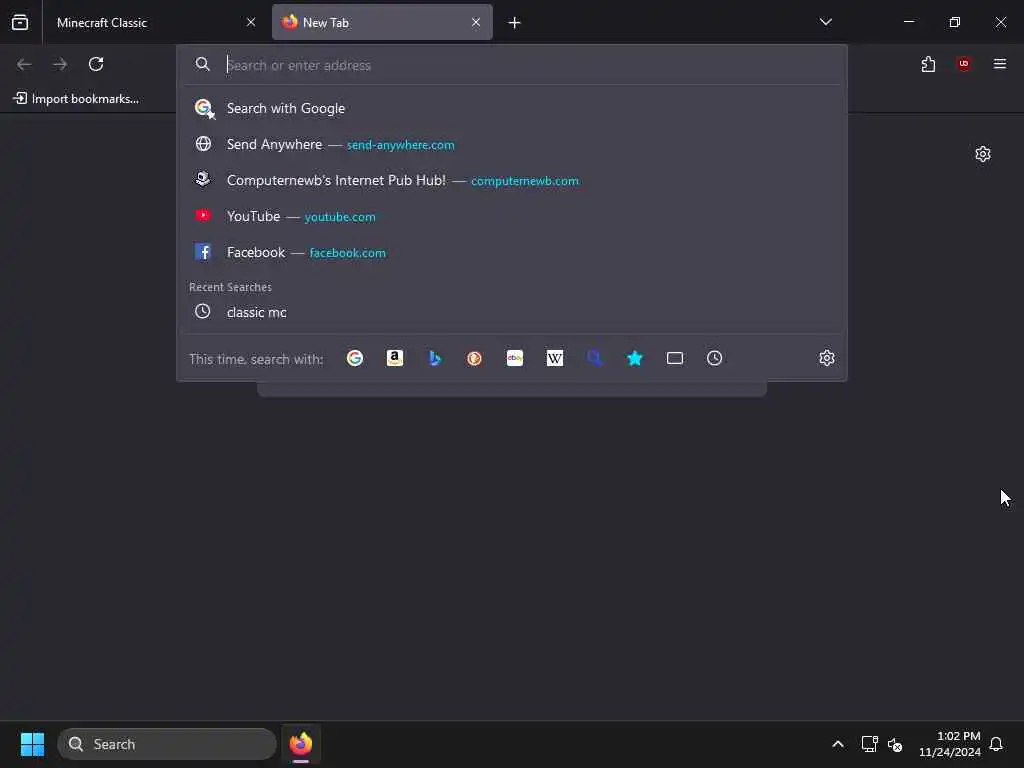Click the Firefox icon on the taskbar
This screenshot has height=768, width=1024.
[301, 744]
